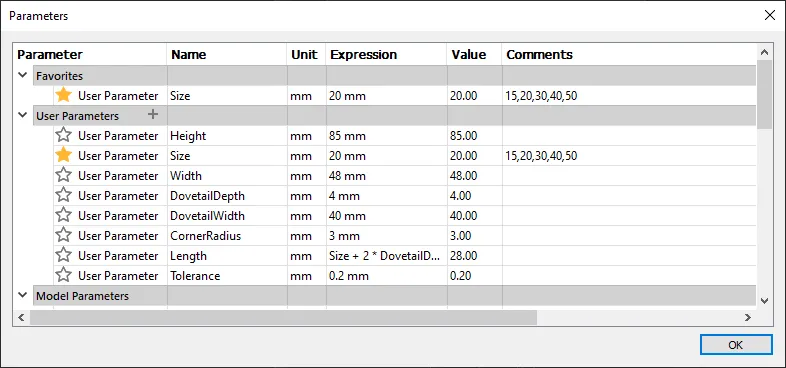Close the Parameters dialog
The height and width of the screenshot is (368, 786).
[769, 16]
